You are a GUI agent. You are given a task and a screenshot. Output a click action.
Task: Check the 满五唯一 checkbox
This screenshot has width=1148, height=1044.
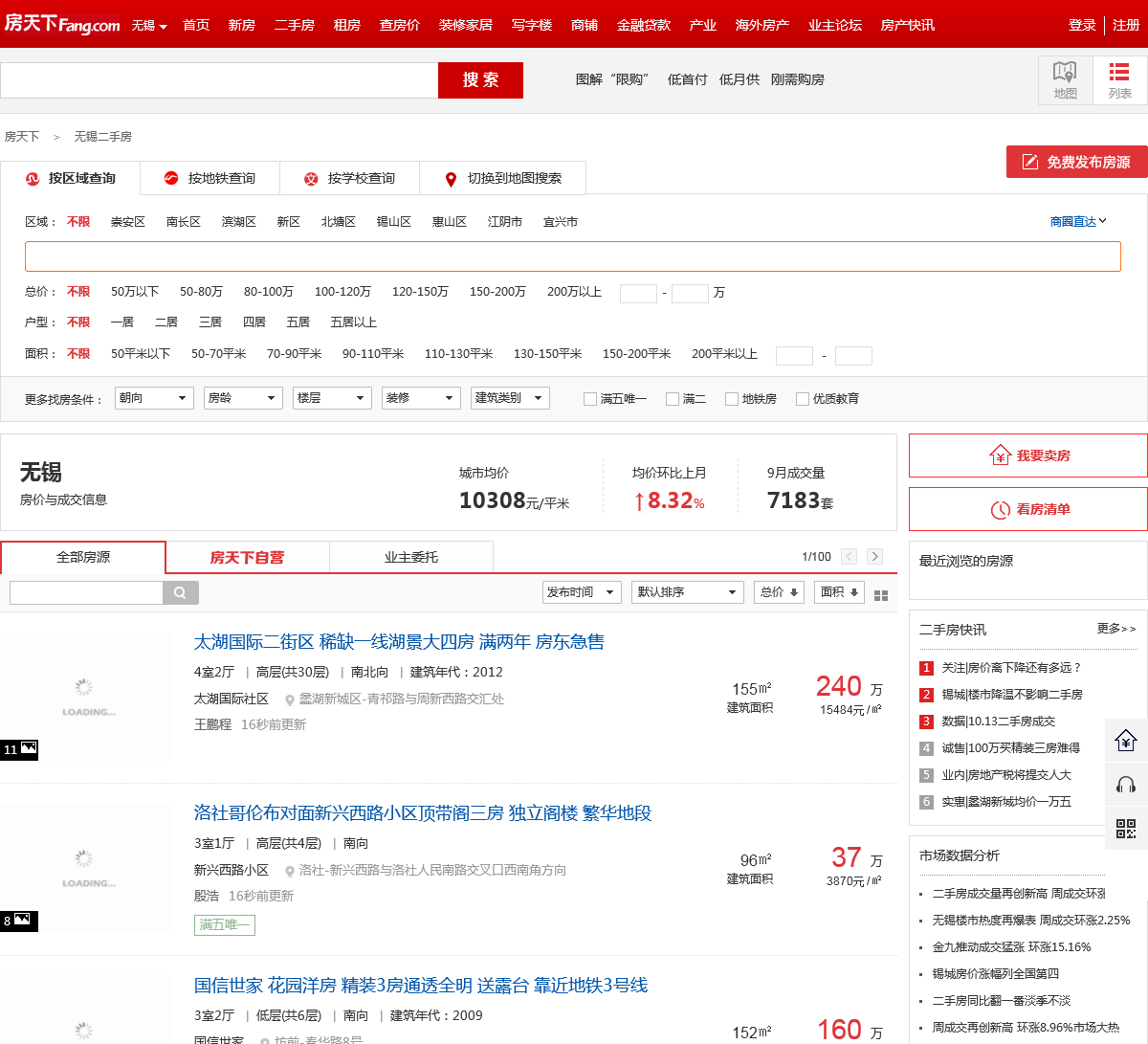[590, 399]
